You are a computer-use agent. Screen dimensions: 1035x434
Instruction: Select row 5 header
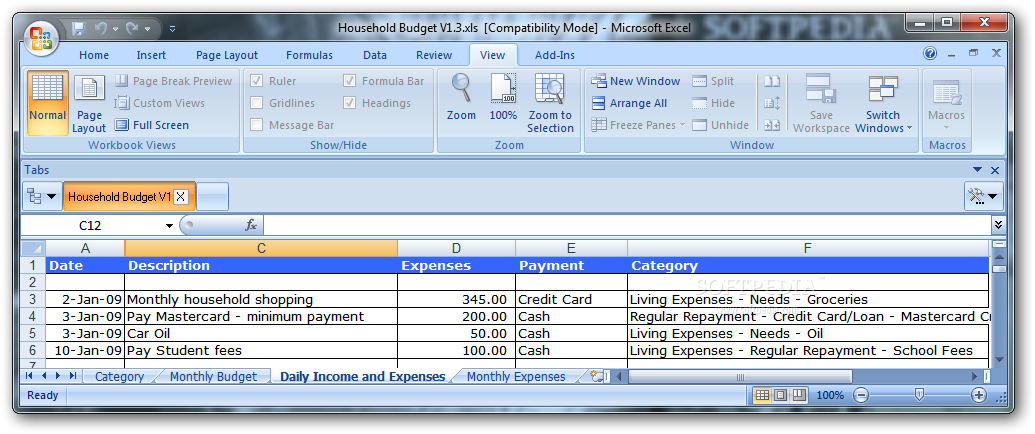coord(33,334)
